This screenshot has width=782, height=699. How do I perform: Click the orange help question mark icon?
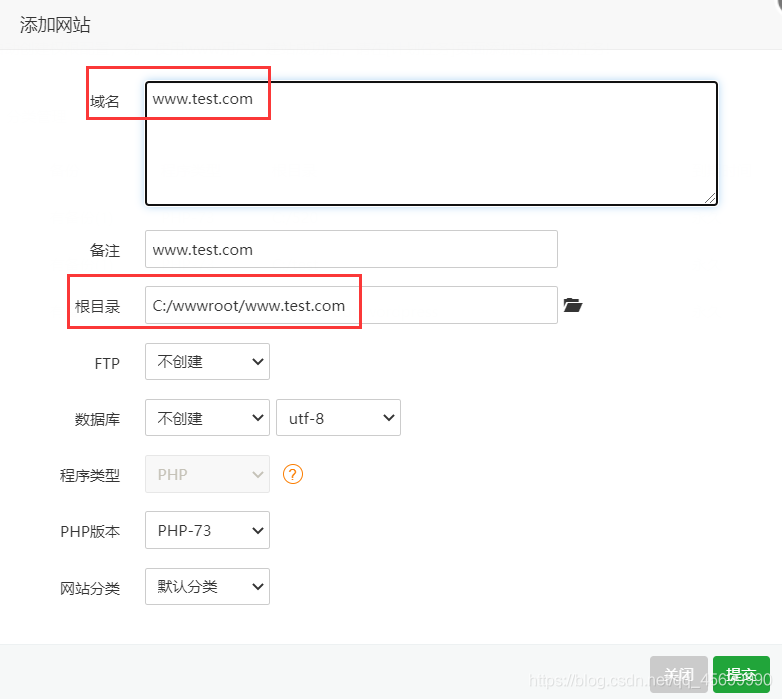click(293, 474)
